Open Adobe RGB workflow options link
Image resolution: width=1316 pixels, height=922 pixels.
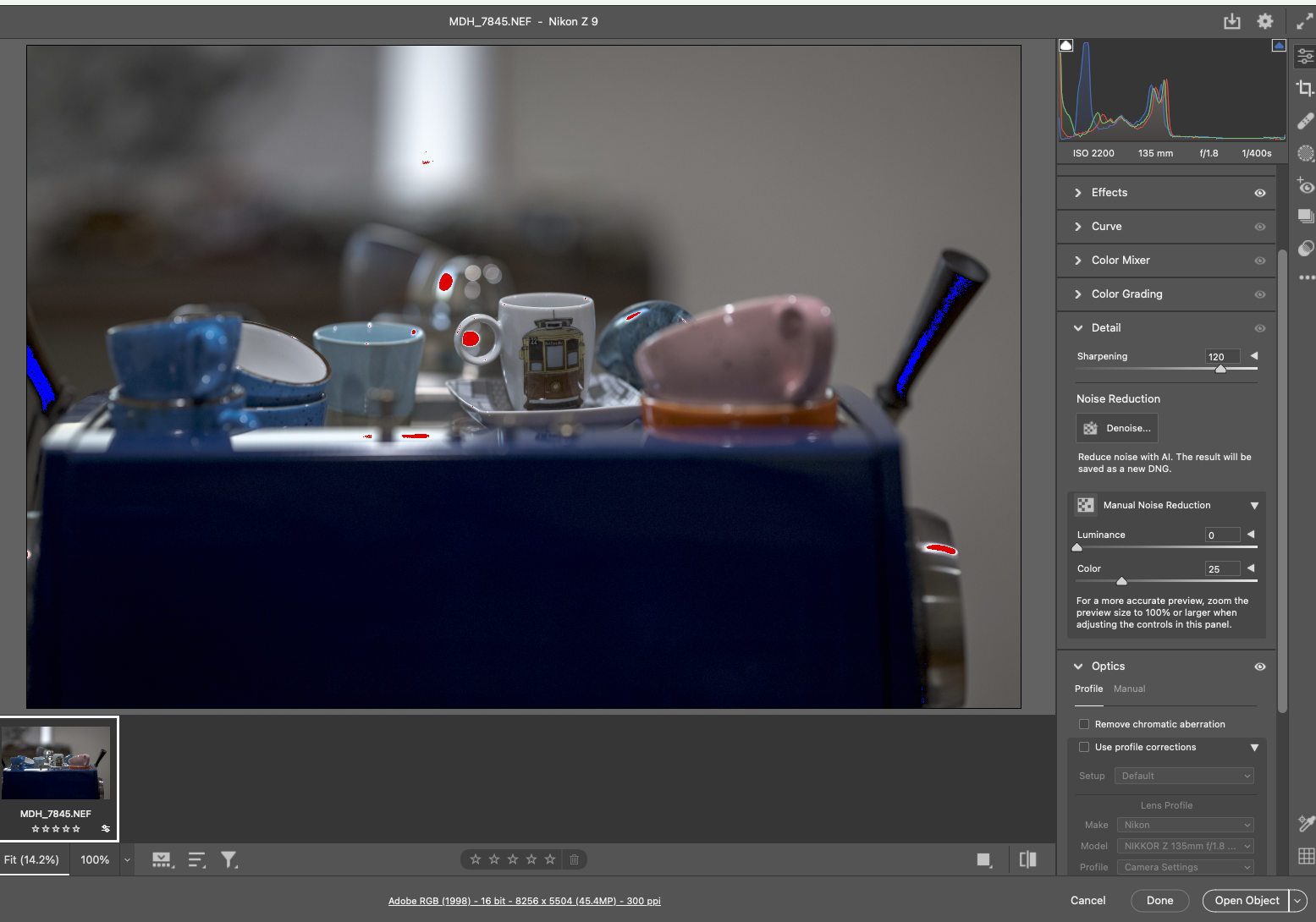524,901
